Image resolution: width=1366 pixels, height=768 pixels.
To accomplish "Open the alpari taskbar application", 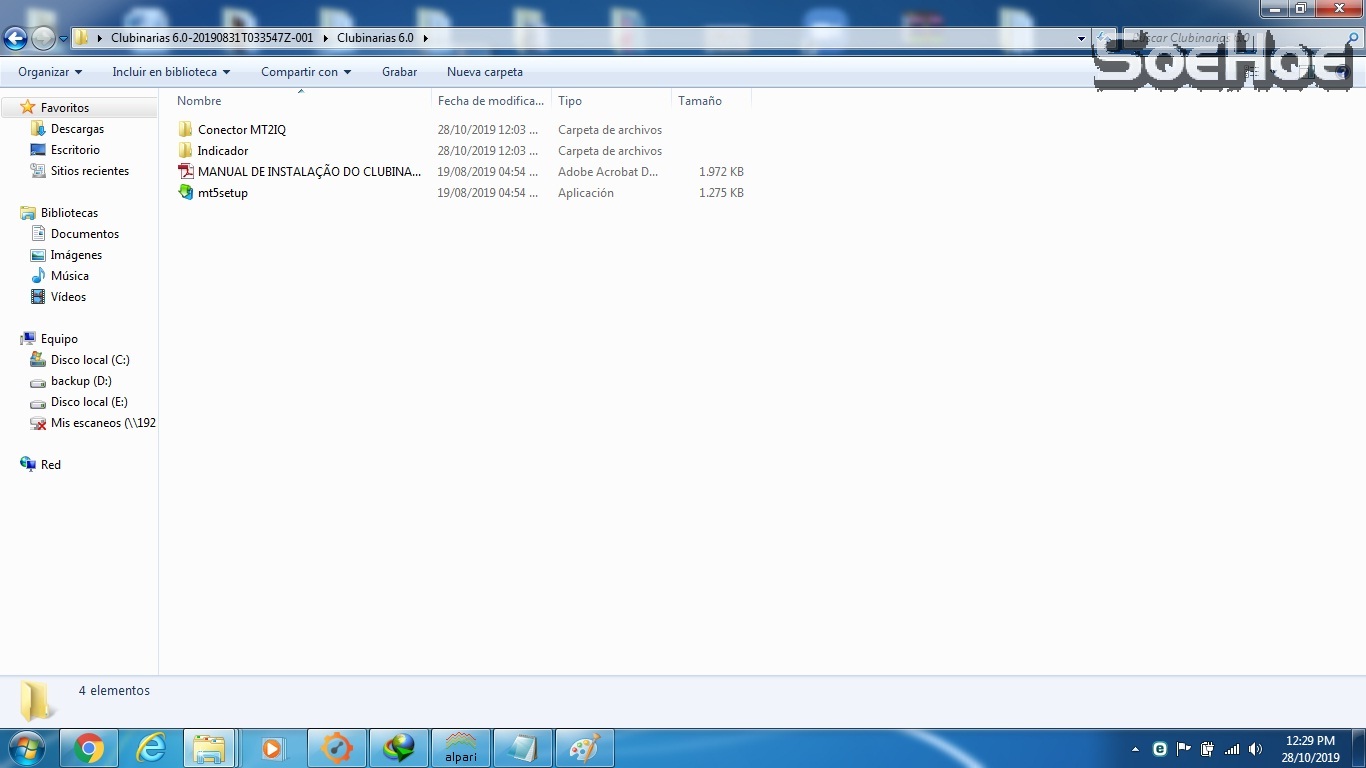I will coord(460,748).
